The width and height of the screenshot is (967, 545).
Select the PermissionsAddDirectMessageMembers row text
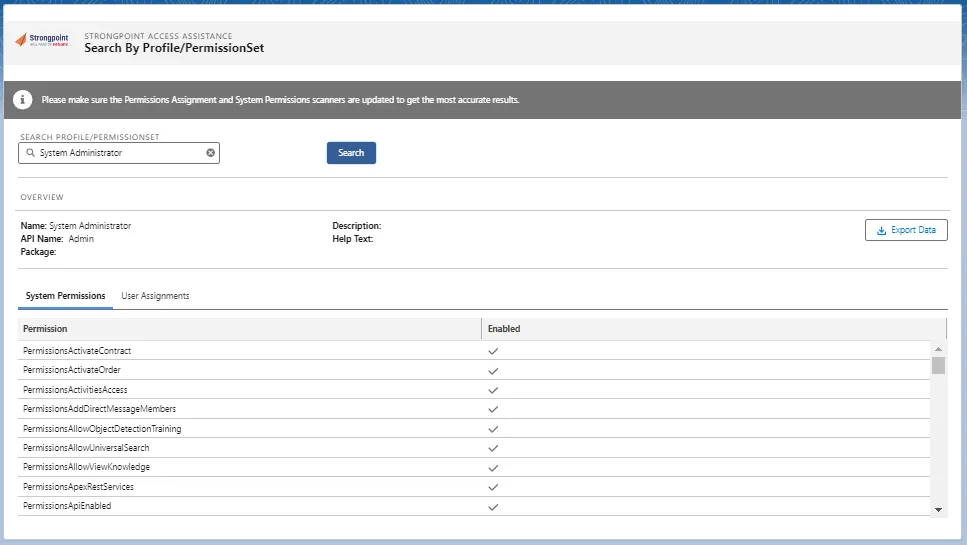click(99, 409)
